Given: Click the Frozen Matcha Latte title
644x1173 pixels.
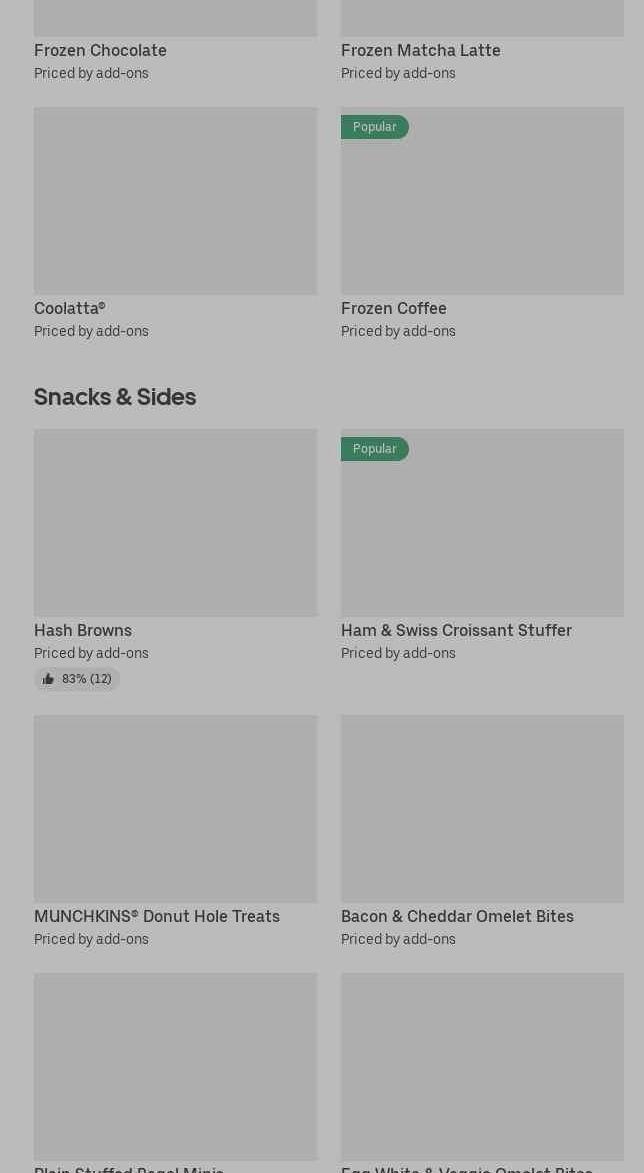Looking at the screenshot, I should (420, 50).
